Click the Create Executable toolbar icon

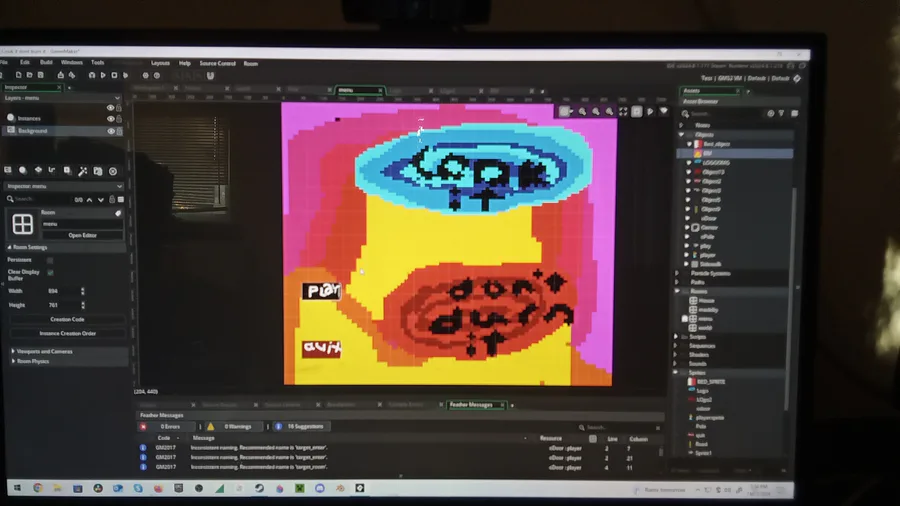tap(60, 75)
